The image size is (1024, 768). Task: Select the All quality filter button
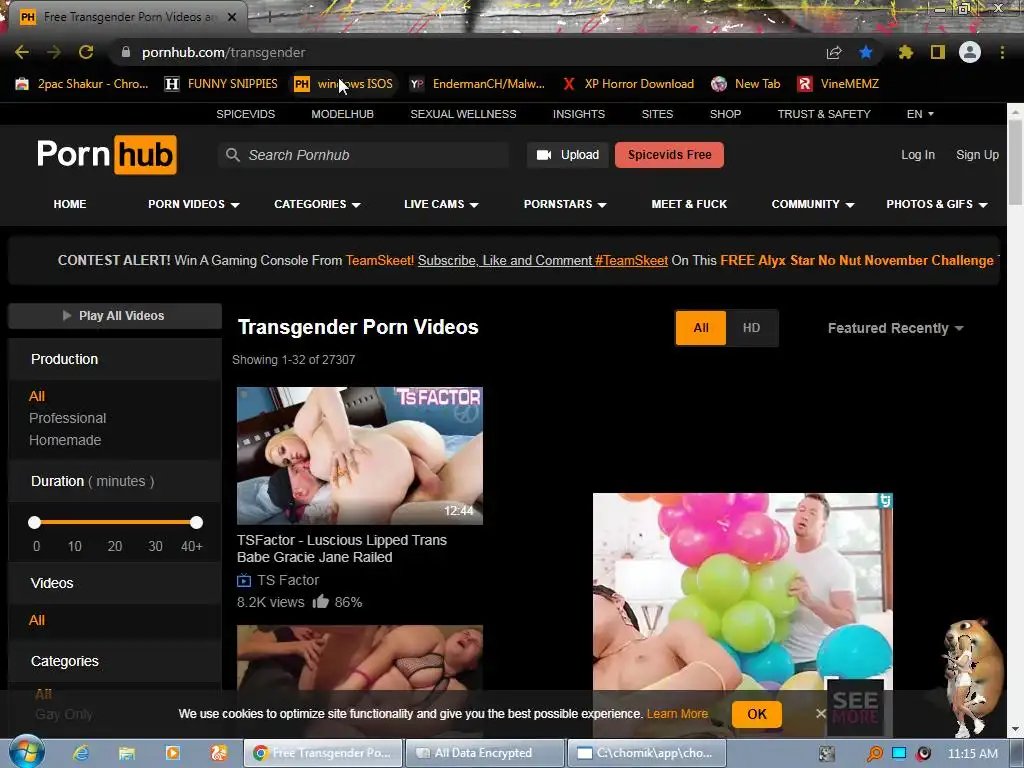pyautogui.click(x=701, y=328)
